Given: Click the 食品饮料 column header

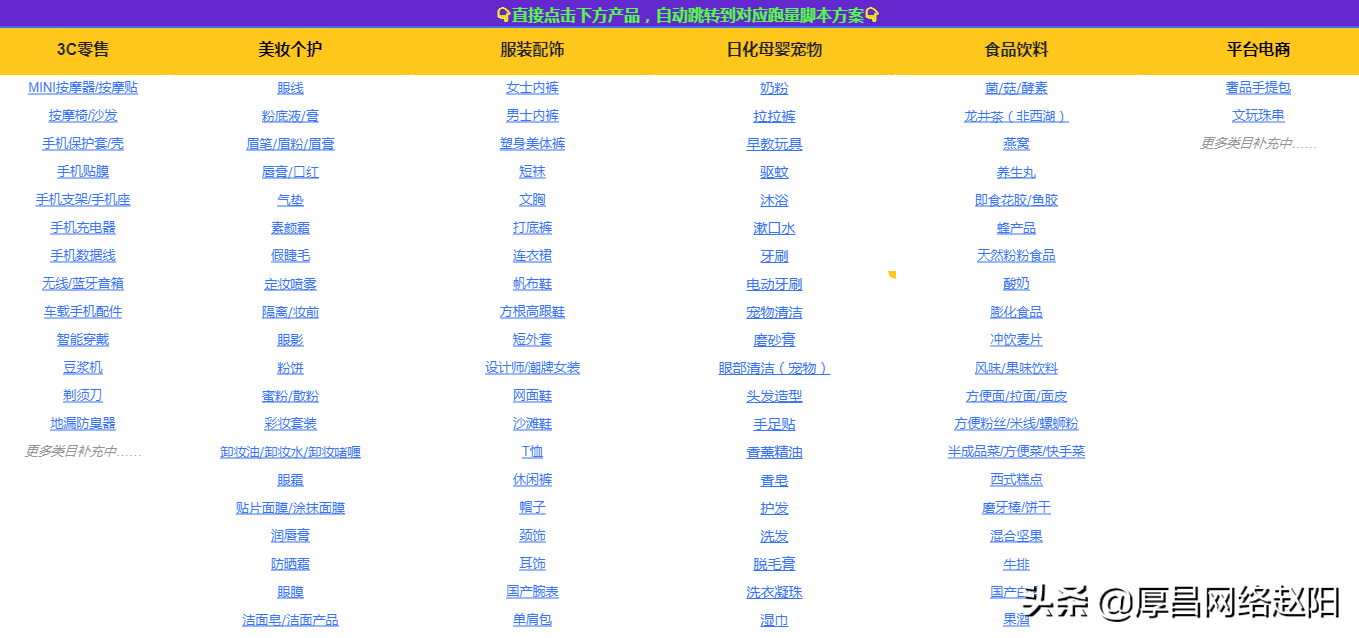Looking at the screenshot, I should click(x=1016, y=49).
